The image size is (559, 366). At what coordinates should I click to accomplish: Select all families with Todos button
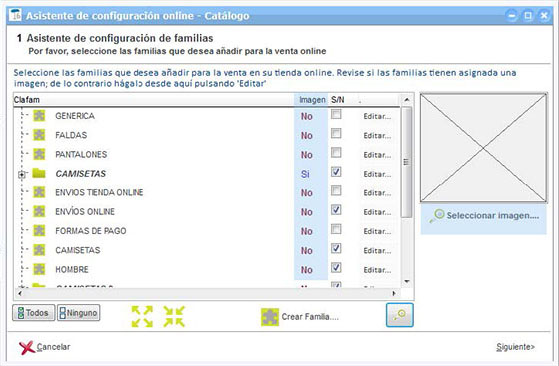pyautogui.click(x=34, y=313)
